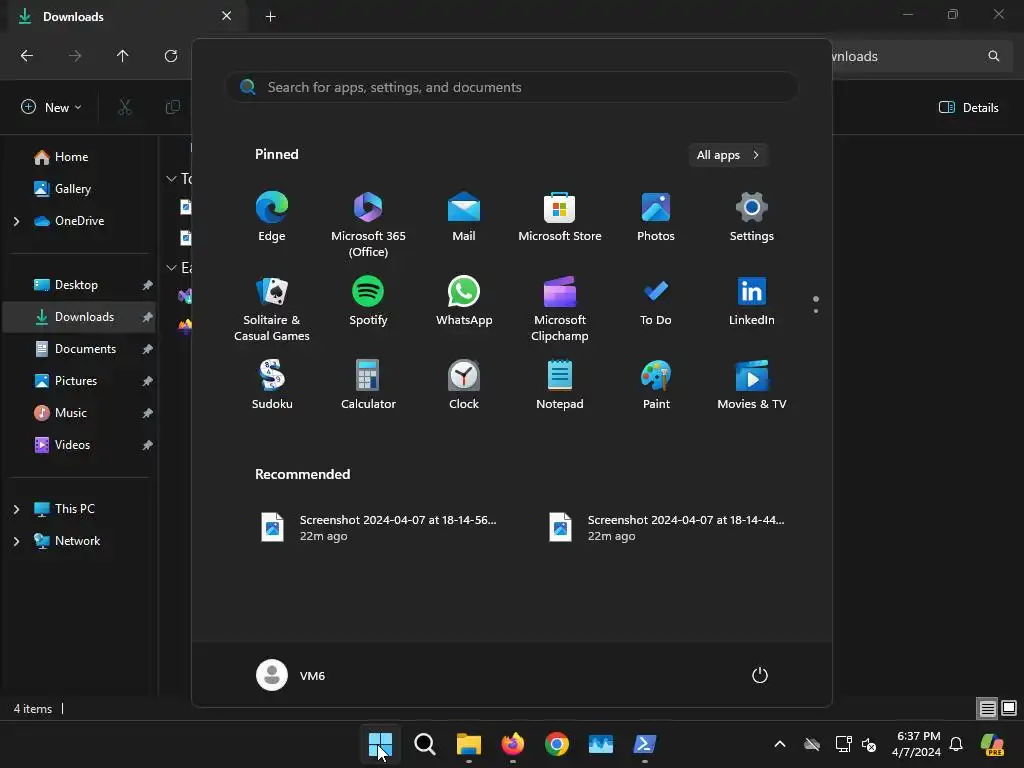Open the To Do app

coord(656,301)
